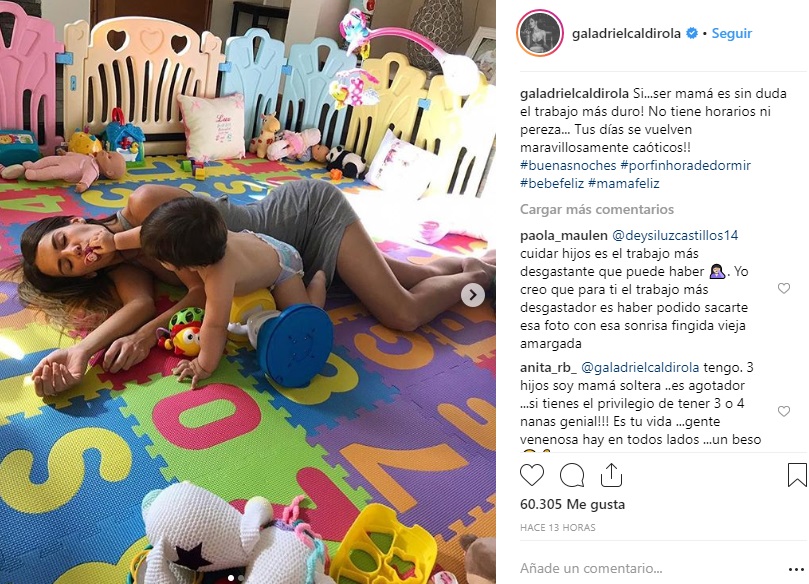Select the carousel position dots indicator
This screenshot has width=809, height=584.
tap(236, 578)
